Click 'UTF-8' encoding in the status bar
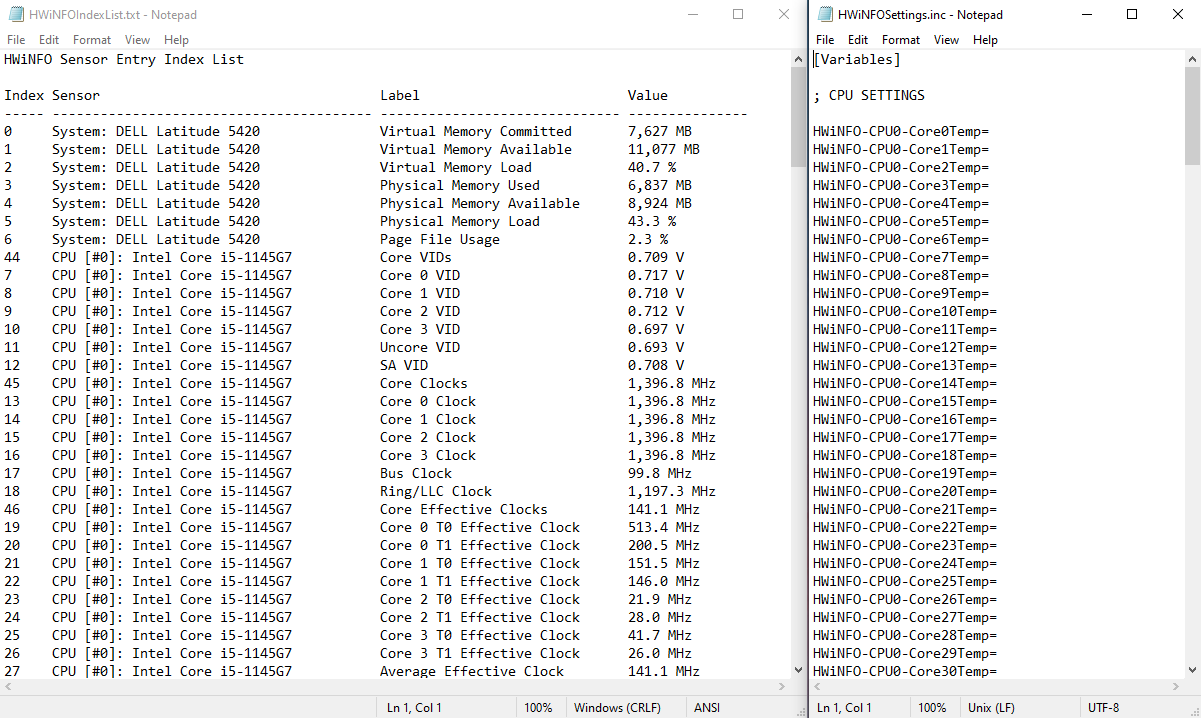Image resolution: width=1201 pixels, height=718 pixels. click(1105, 707)
